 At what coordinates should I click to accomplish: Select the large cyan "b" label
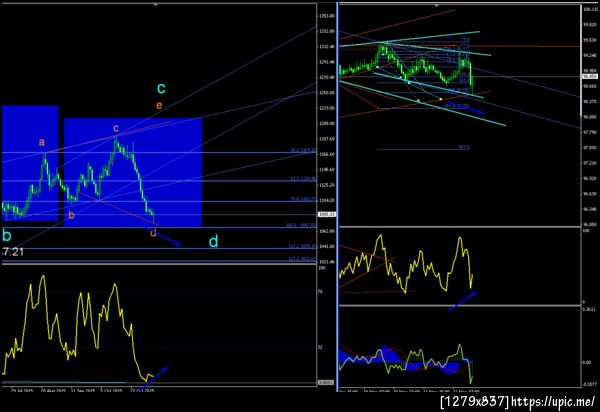coord(7,236)
